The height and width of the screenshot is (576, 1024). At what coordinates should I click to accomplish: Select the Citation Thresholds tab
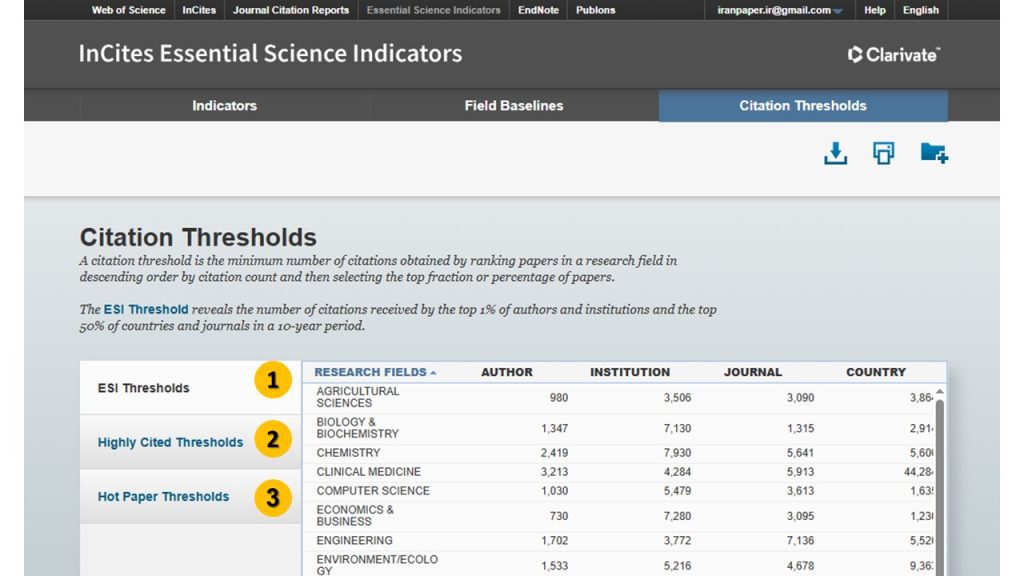point(803,105)
